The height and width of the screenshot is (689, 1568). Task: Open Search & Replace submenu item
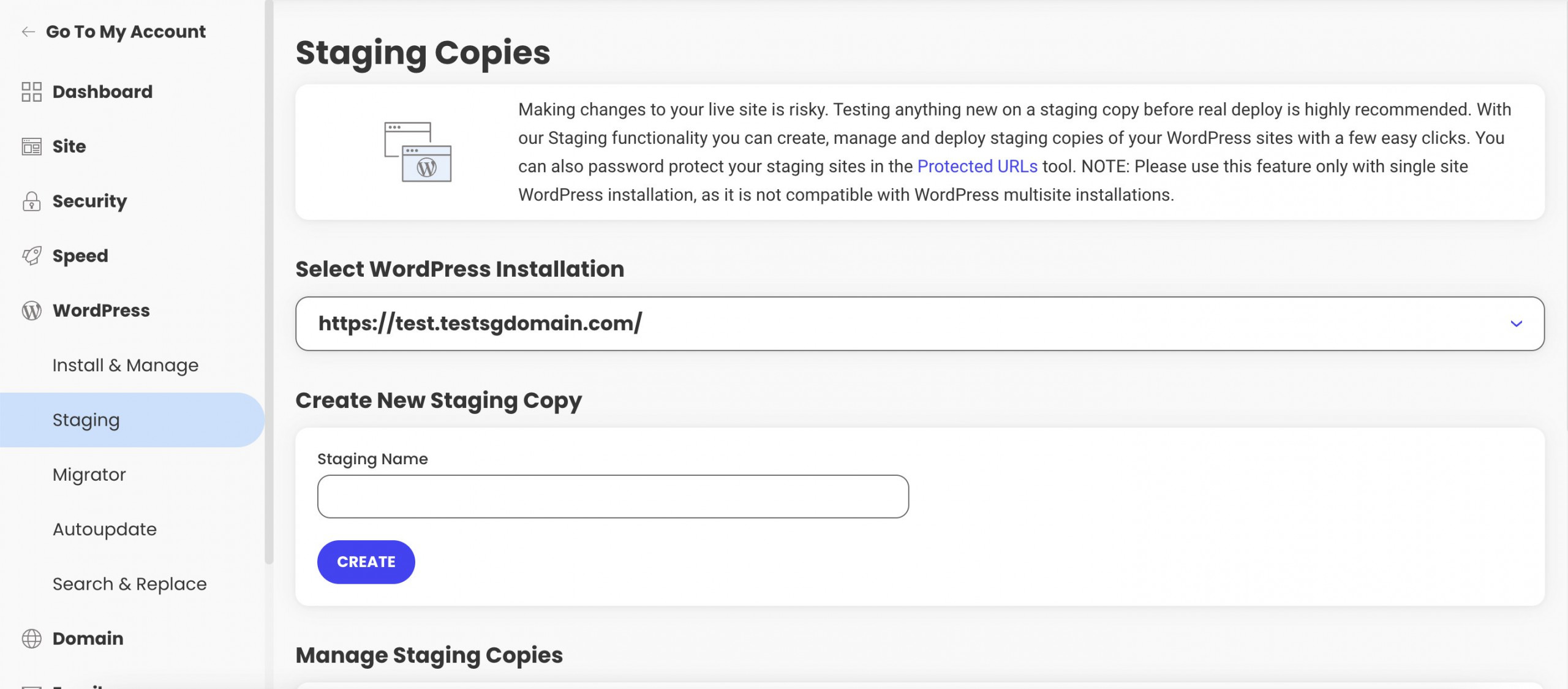tap(130, 584)
